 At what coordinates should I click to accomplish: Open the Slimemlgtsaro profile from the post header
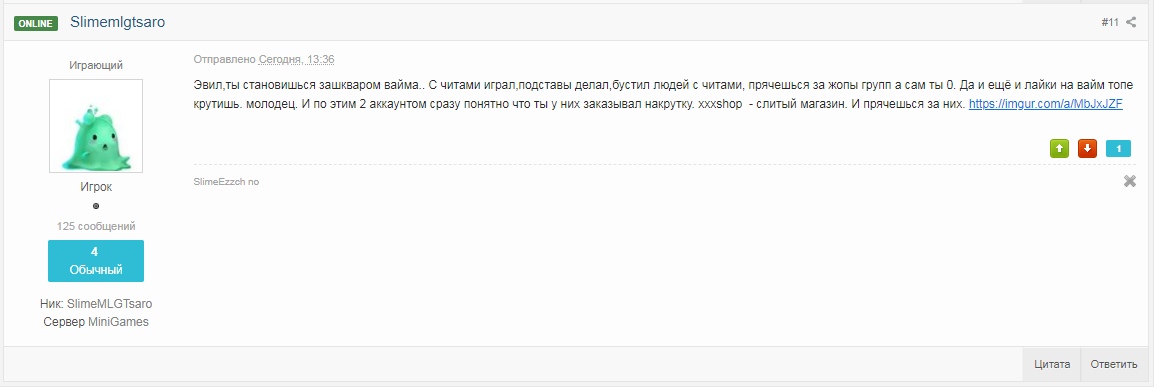tap(118, 22)
